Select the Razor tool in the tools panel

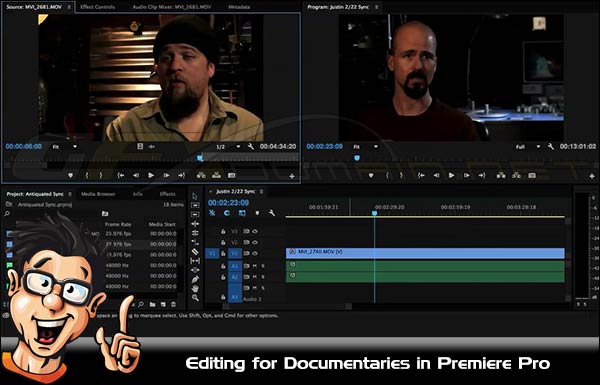click(x=195, y=251)
